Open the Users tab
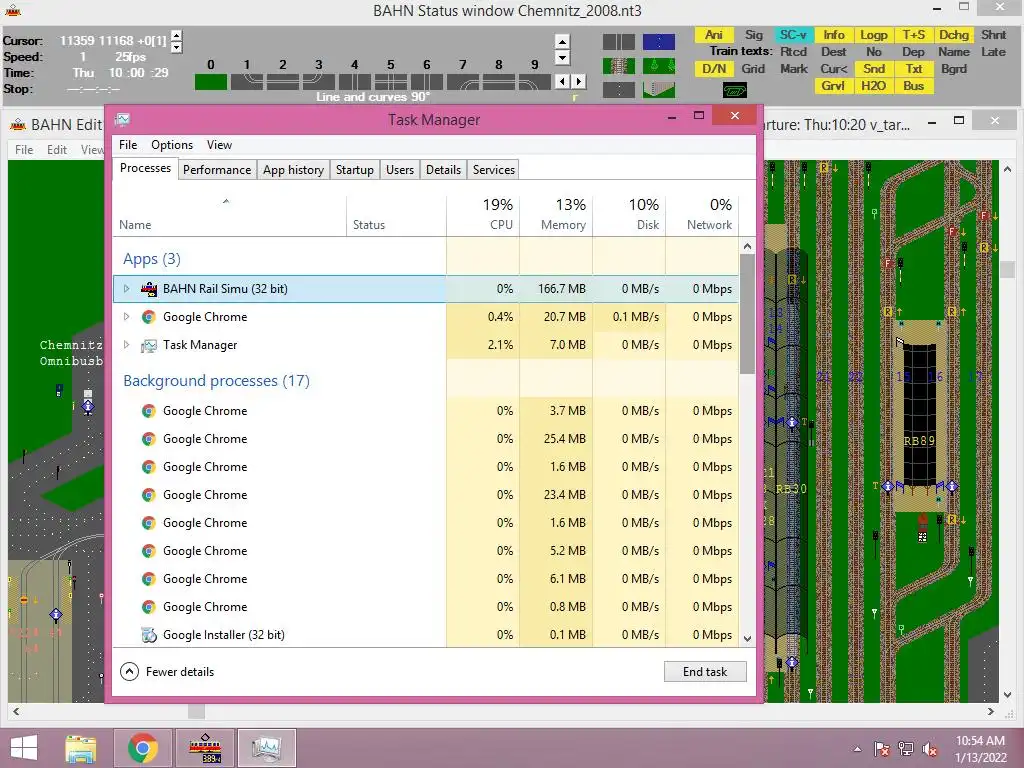This screenshot has width=1024, height=768. [400, 170]
